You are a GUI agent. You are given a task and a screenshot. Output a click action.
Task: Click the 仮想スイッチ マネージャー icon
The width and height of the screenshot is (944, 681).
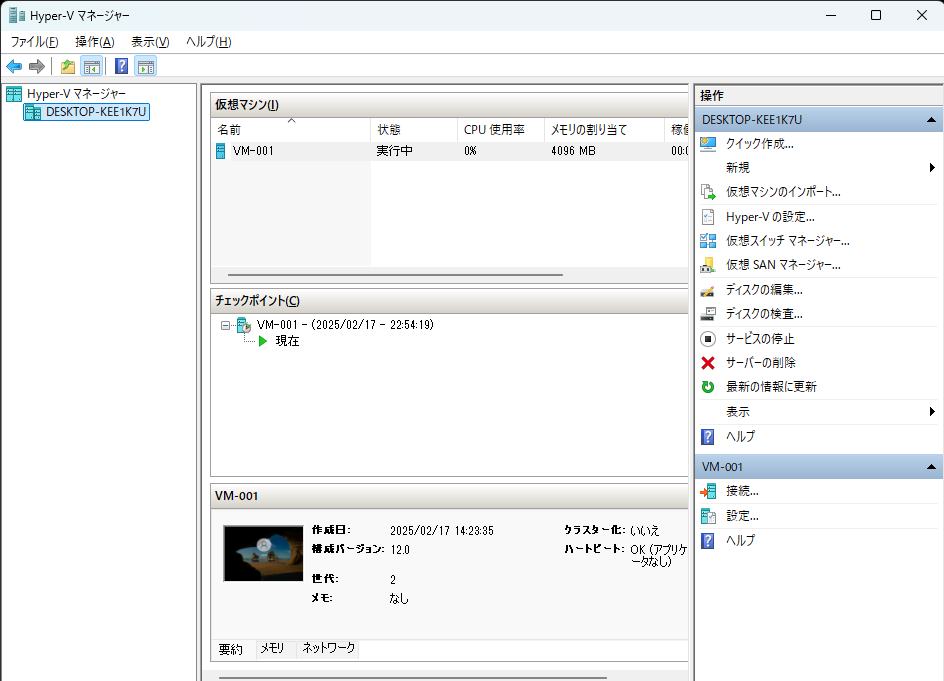pyautogui.click(x=708, y=241)
